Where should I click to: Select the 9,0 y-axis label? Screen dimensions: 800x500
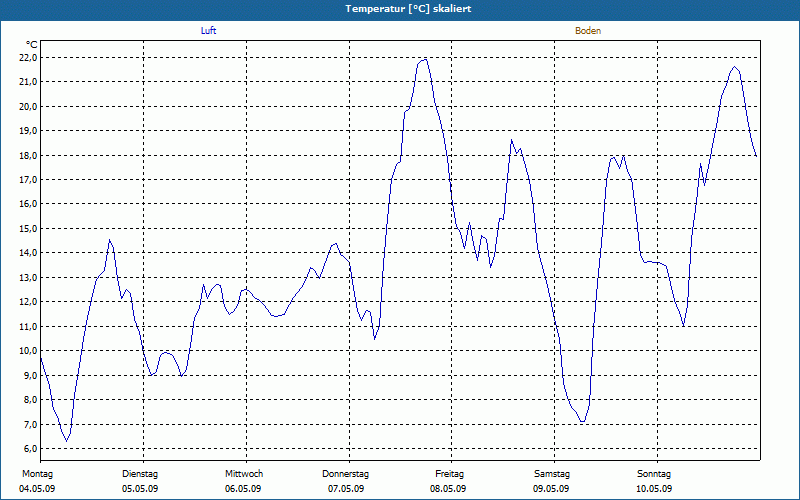click(30, 376)
